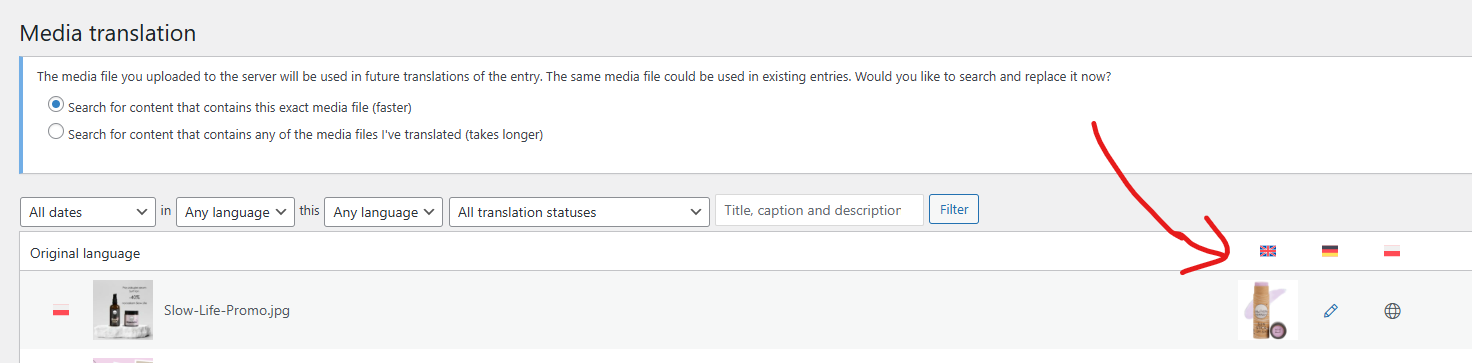Select 'this exact media file (faster)' radio option
The height and width of the screenshot is (363, 1472).
click(56, 105)
